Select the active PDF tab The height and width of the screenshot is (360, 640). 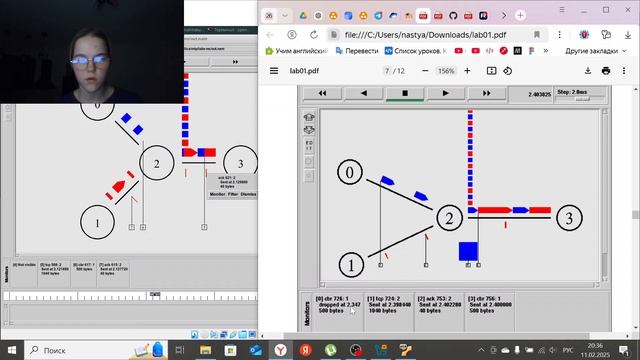423,16
